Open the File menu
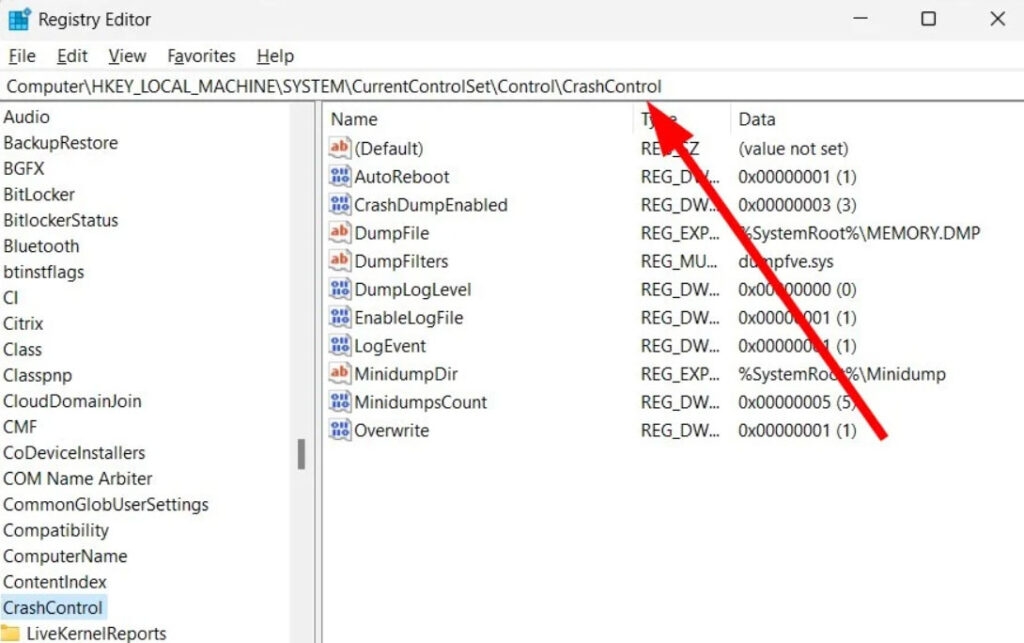1024x643 pixels. [x=22, y=56]
